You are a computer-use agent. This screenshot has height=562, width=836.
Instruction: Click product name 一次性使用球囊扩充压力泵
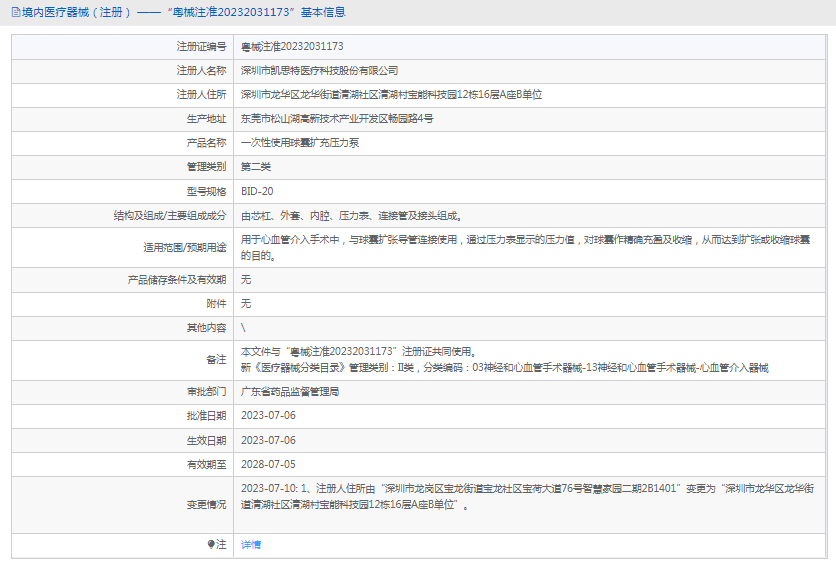pyautogui.click(x=300, y=143)
